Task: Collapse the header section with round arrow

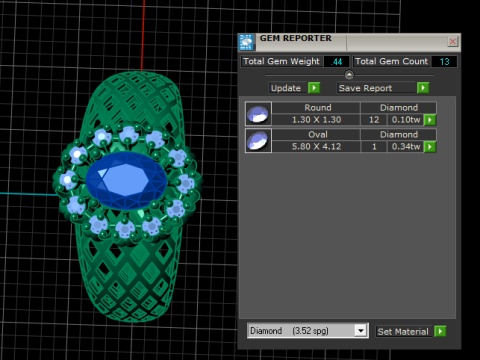Action: tap(349, 75)
